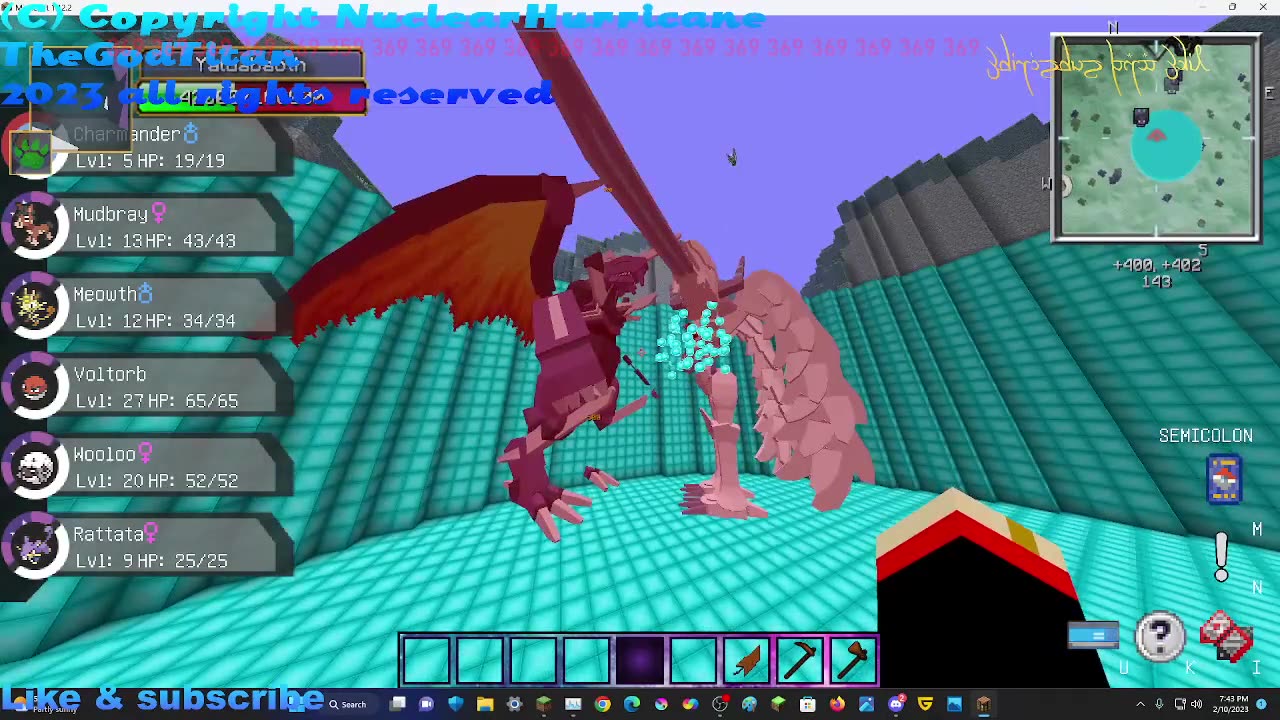Open File Explorer from the taskbar

(x=485, y=704)
